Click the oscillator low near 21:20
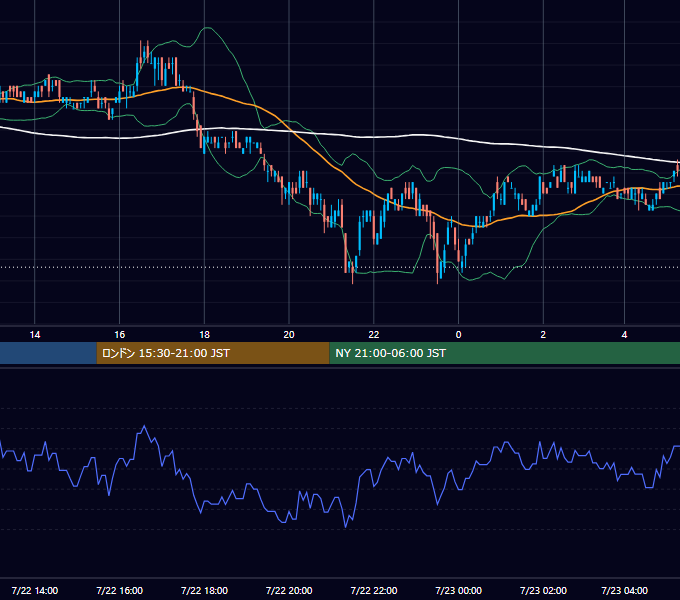 (346, 527)
